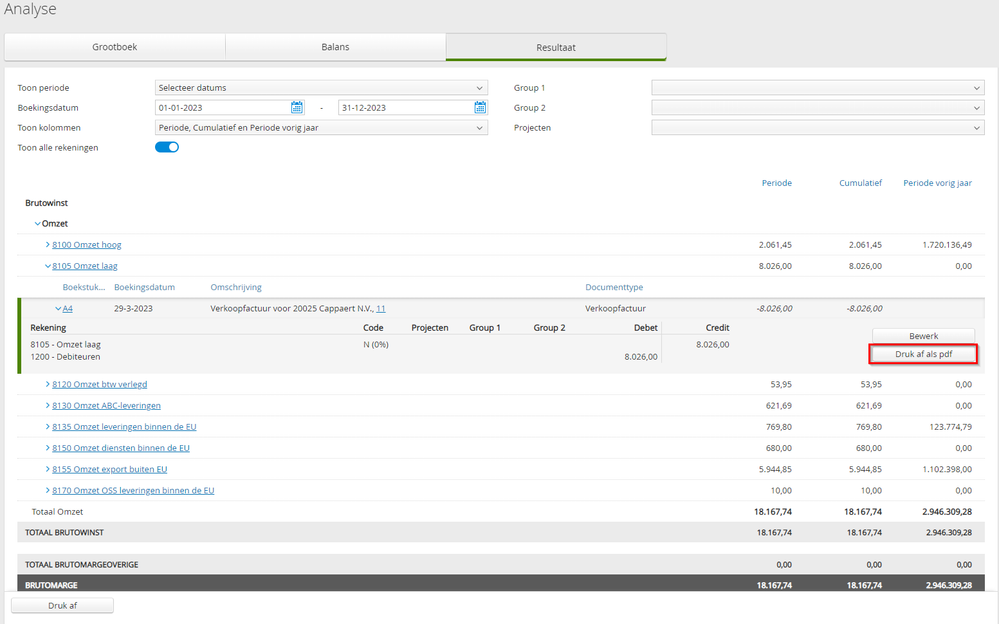Open the Toon periode dropdown
This screenshot has height=624, width=999.
point(321,88)
